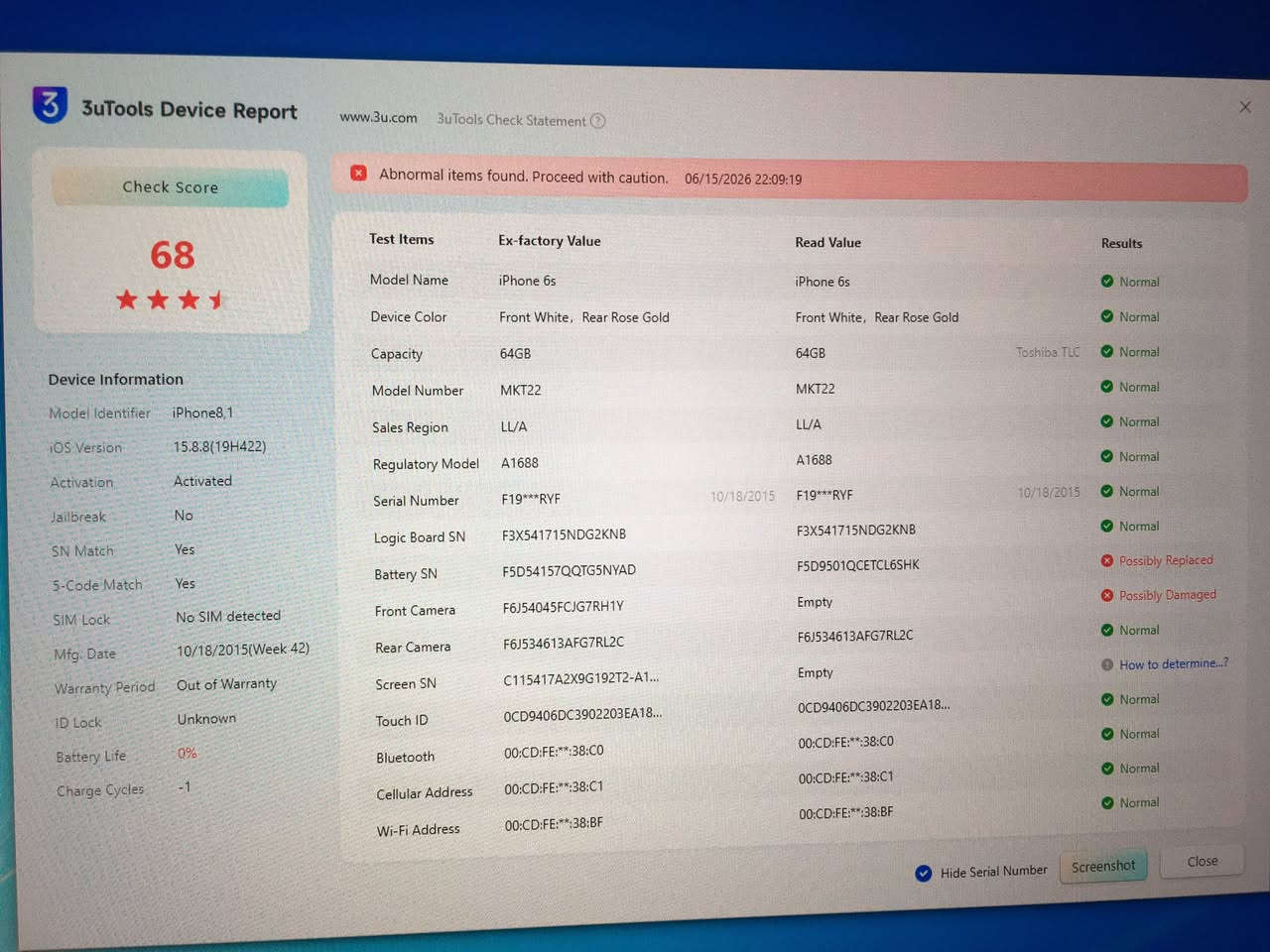This screenshot has height=952, width=1270.
Task: Click the green check icon for Model Number
Action: click(x=1107, y=387)
